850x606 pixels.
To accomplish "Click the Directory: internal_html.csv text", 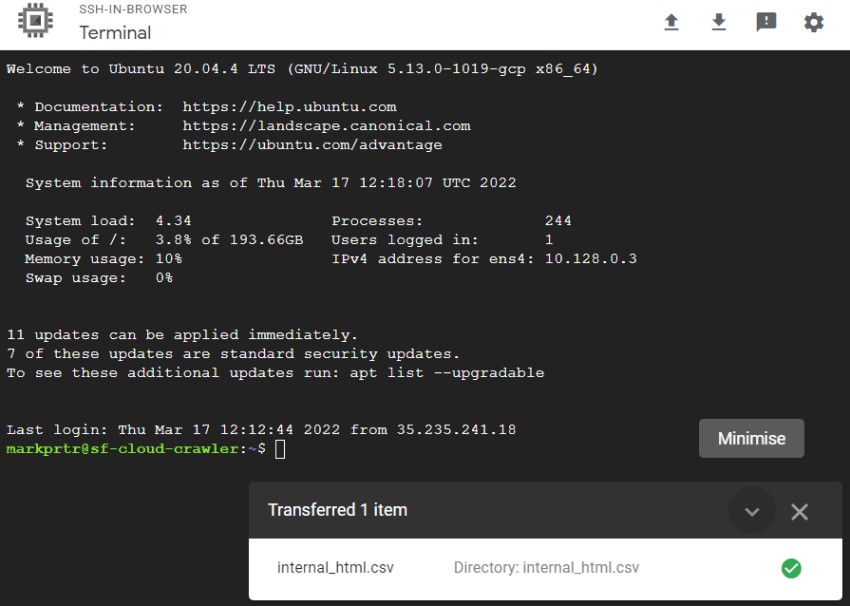I will tap(546, 568).
